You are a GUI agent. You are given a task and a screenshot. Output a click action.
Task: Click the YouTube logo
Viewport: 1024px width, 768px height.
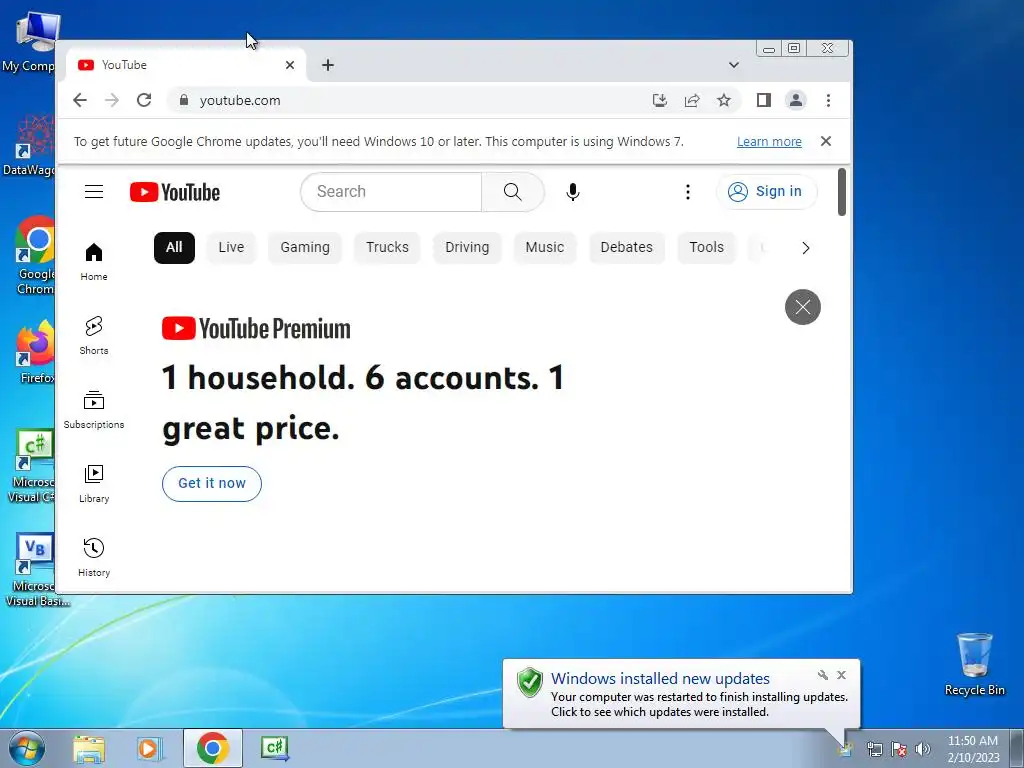pyautogui.click(x=175, y=192)
